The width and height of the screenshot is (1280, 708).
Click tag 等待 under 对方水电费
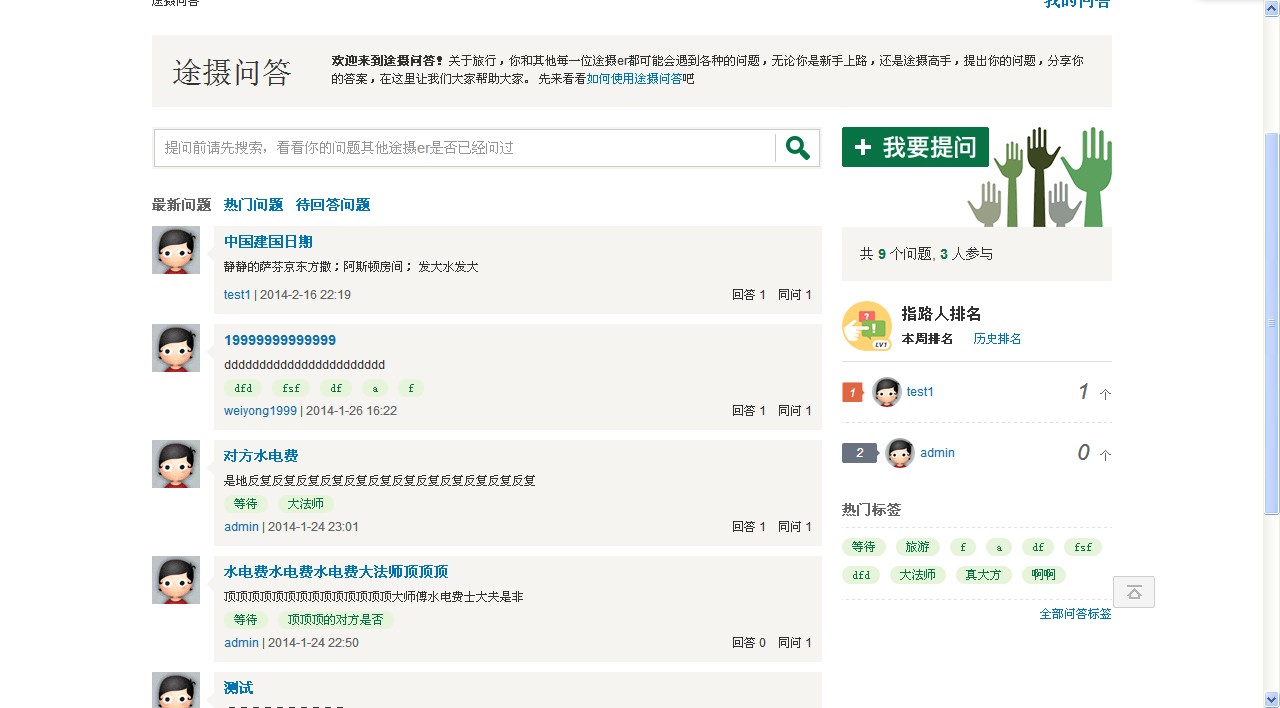point(245,504)
